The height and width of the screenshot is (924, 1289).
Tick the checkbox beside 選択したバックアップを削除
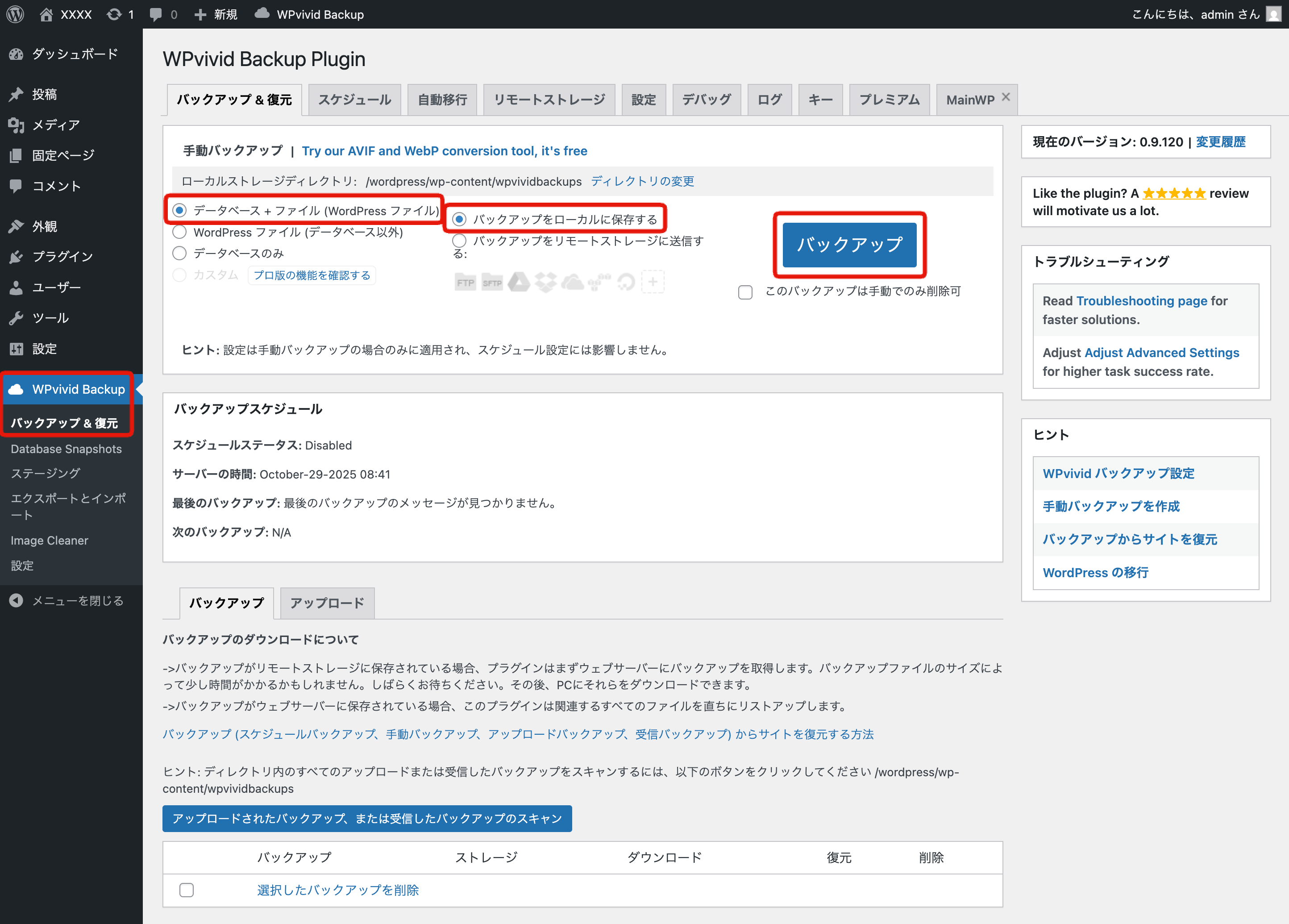coord(187,890)
